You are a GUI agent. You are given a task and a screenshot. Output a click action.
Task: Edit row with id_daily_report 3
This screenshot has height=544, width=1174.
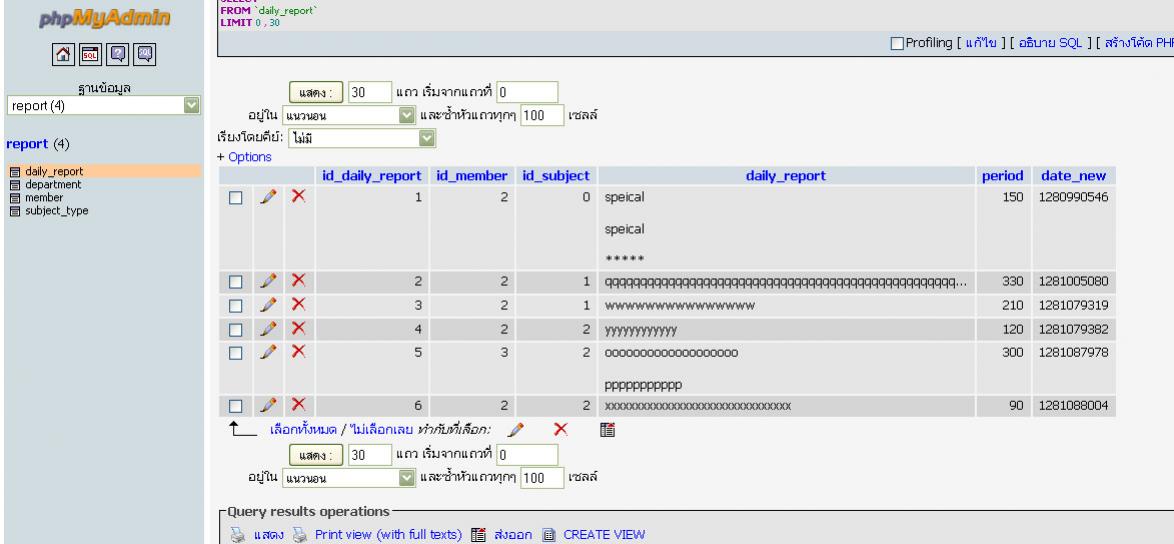pyautogui.click(x=268, y=305)
